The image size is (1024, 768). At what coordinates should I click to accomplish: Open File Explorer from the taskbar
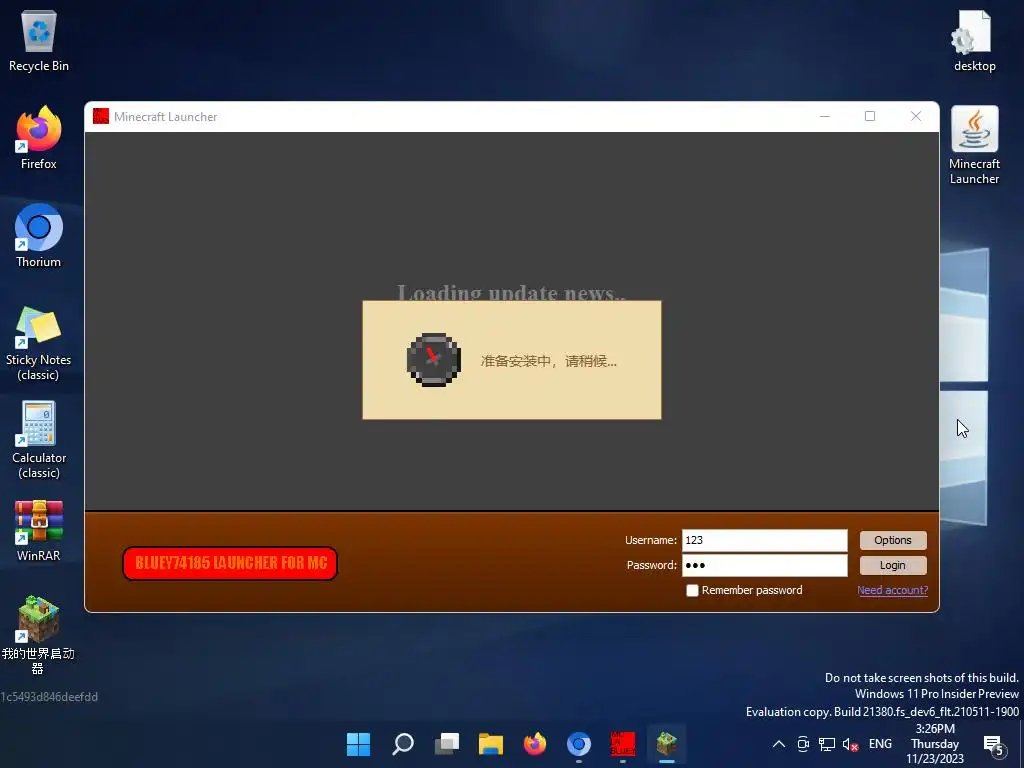(x=490, y=744)
